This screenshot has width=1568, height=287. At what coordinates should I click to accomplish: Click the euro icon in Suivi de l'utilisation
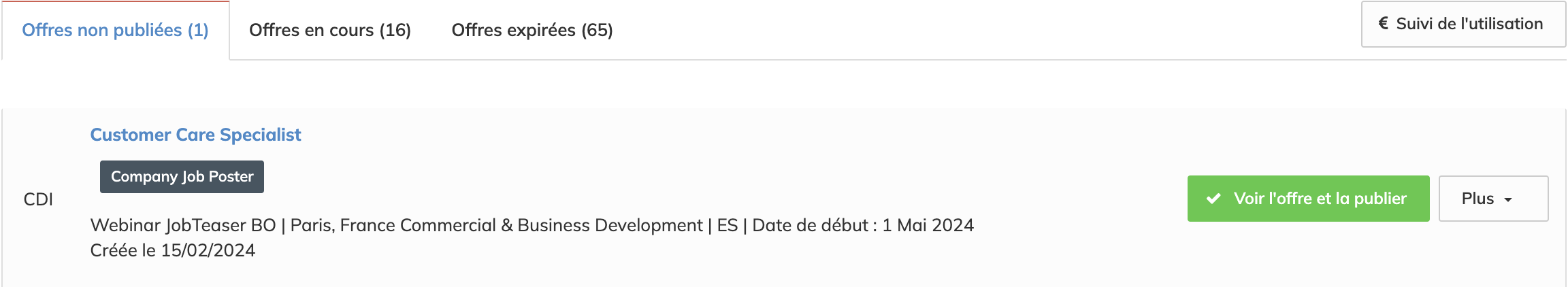pyautogui.click(x=1383, y=24)
